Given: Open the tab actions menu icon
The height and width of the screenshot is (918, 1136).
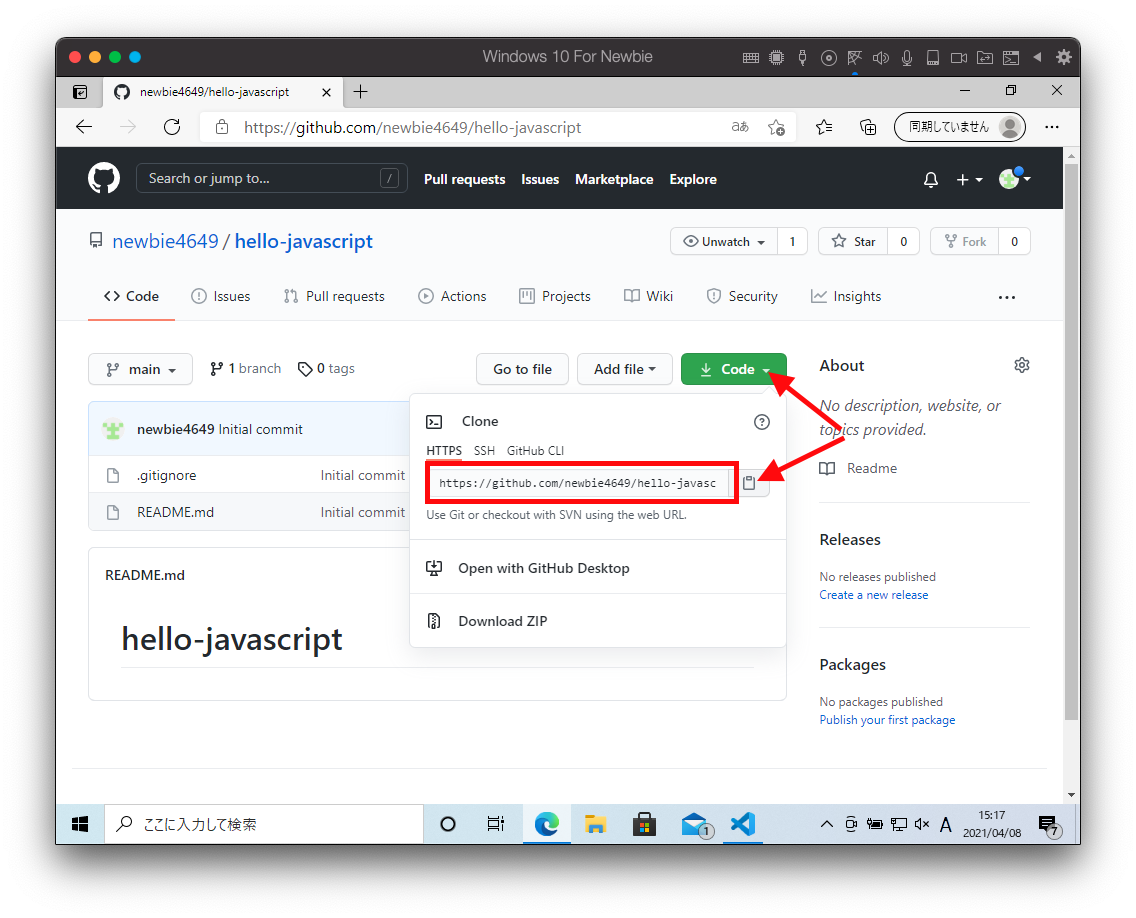Looking at the screenshot, I should 80,92.
